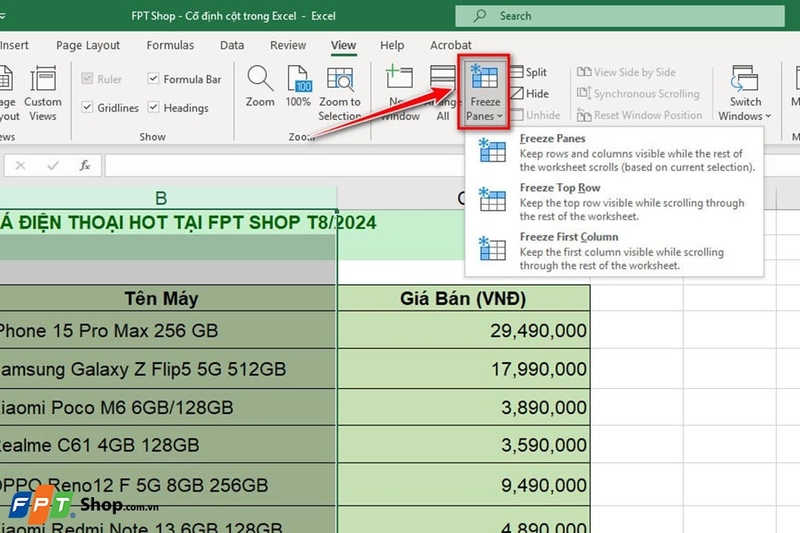The width and height of the screenshot is (800, 533).
Task: Switch to the Data tab
Action: (x=232, y=45)
